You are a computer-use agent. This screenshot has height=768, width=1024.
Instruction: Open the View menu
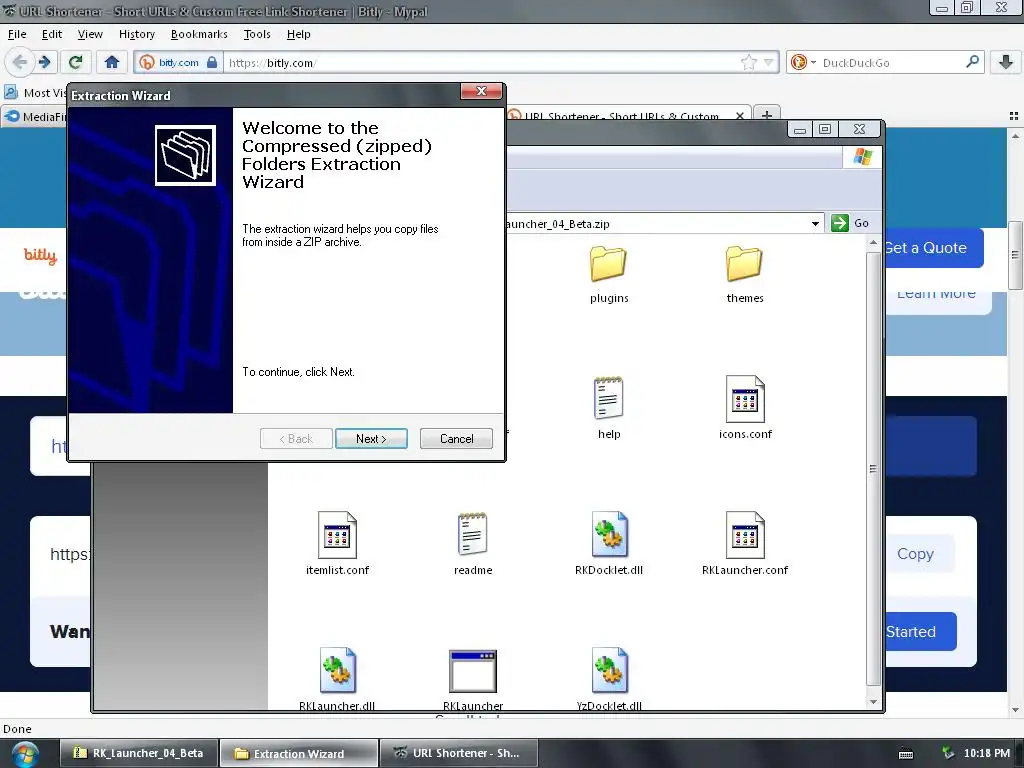90,34
